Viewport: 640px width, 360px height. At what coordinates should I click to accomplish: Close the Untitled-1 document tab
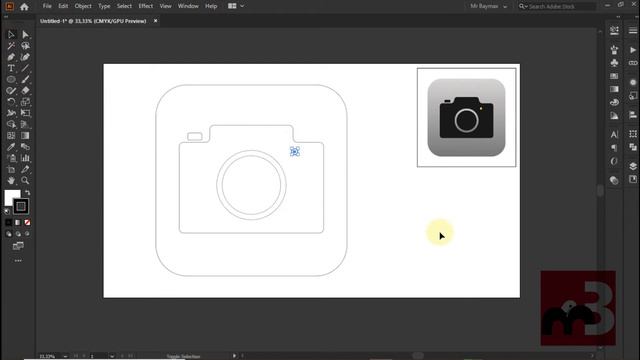[x=156, y=21]
